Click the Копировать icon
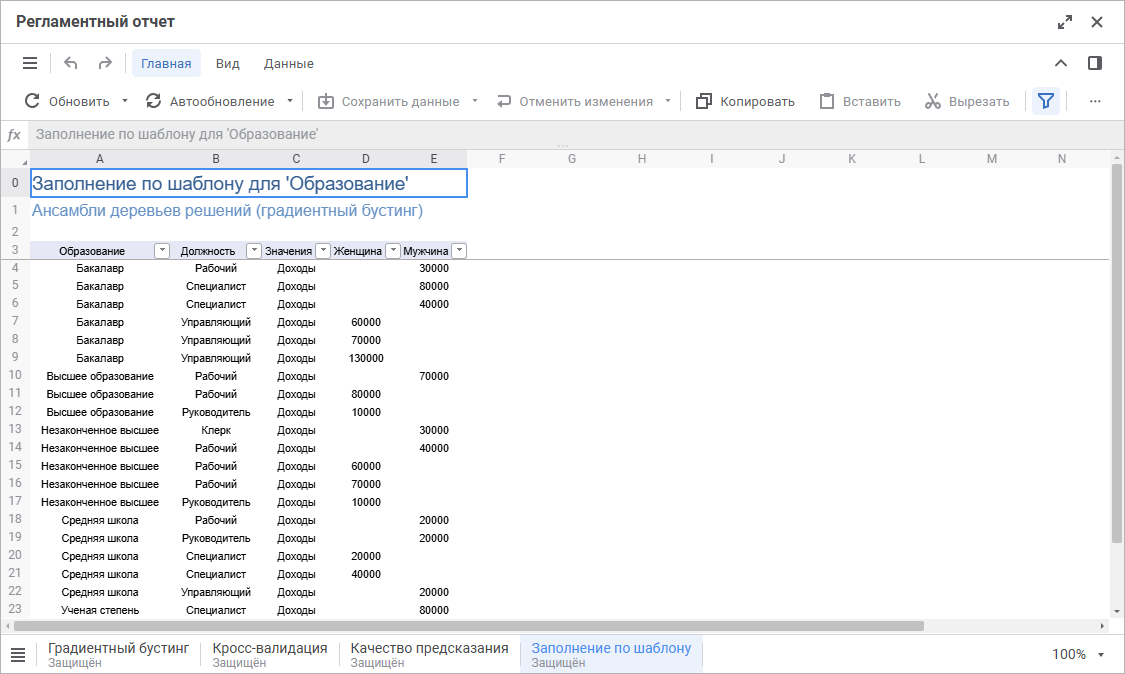This screenshot has width=1125, height=674. [704, 101]
